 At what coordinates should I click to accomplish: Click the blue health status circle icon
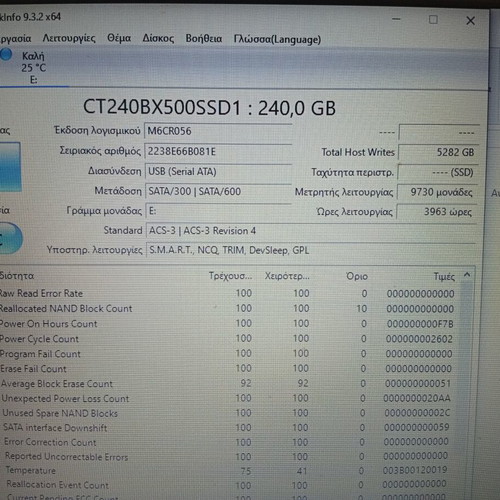coord(6,55)
